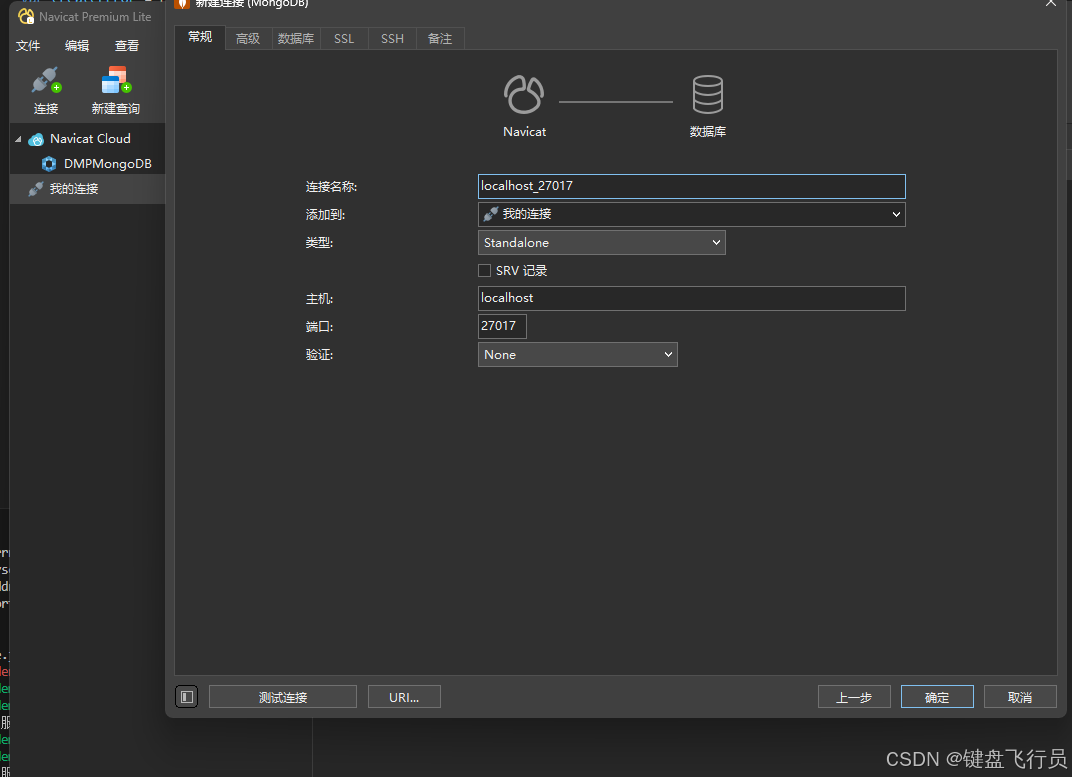Click the Navicat Premium Lite app logo
Screen dimensions: 1072x777
point(26,16)
